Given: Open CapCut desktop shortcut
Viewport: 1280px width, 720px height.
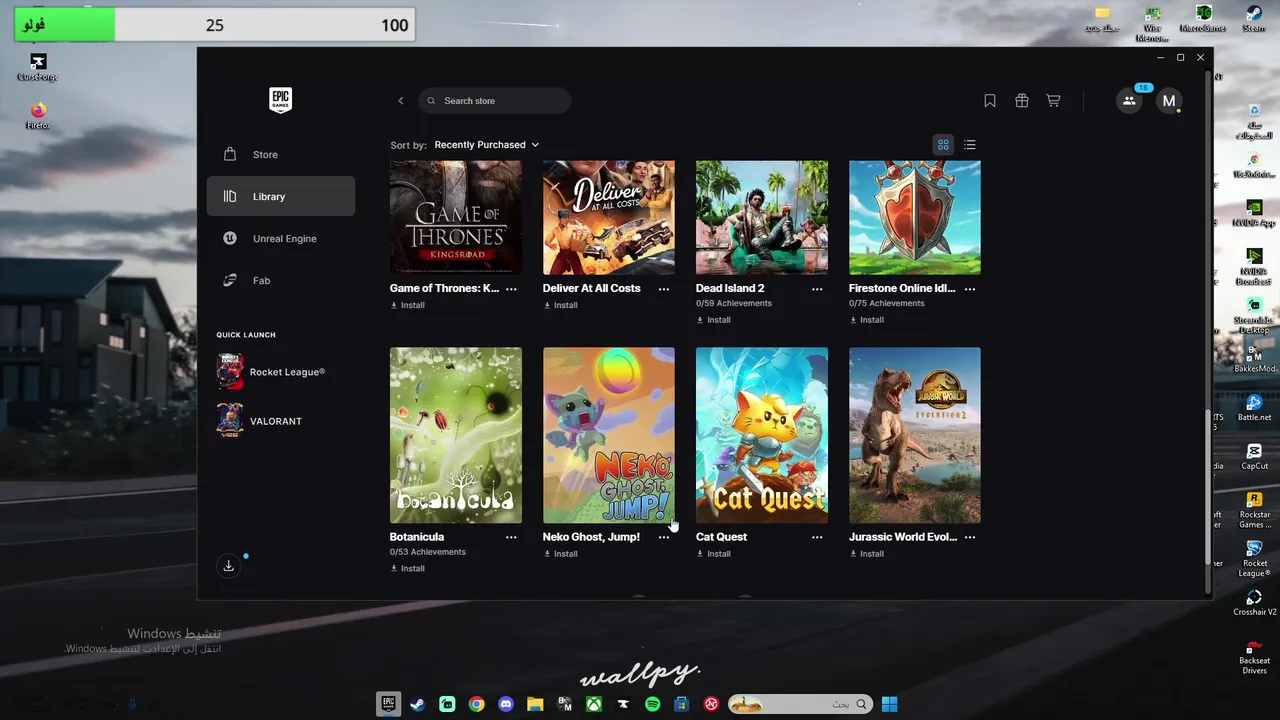Looking at the screenshot, I should coord(1254,457).
